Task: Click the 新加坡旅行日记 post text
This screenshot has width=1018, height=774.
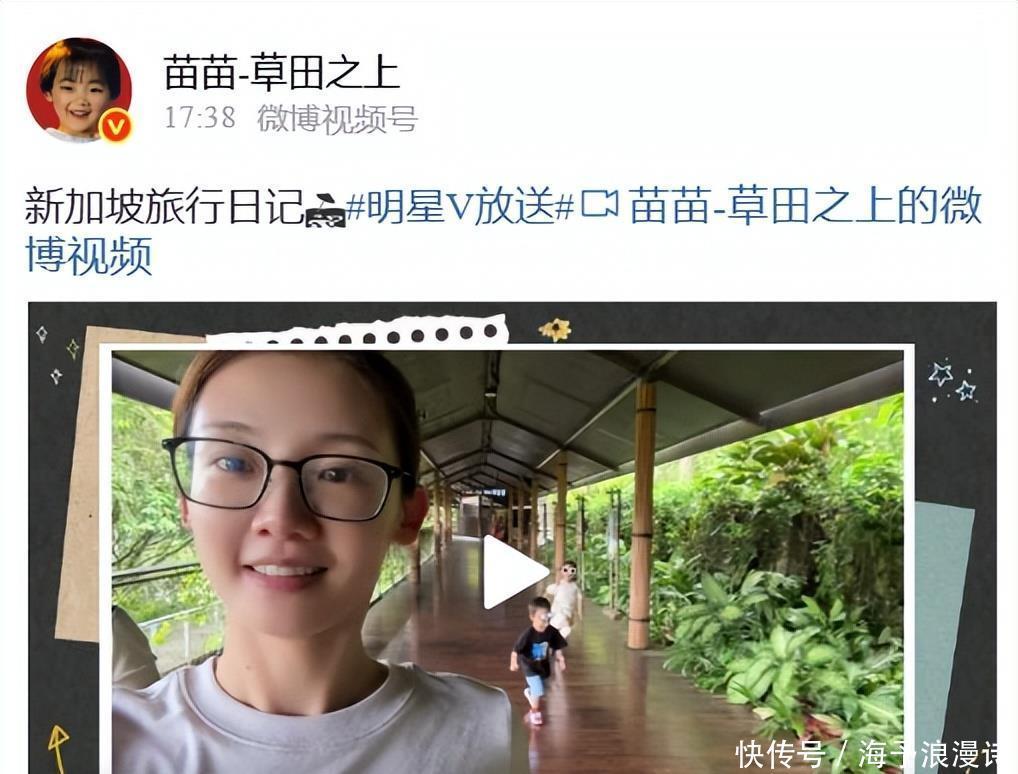Action: (x=164, y=206)
